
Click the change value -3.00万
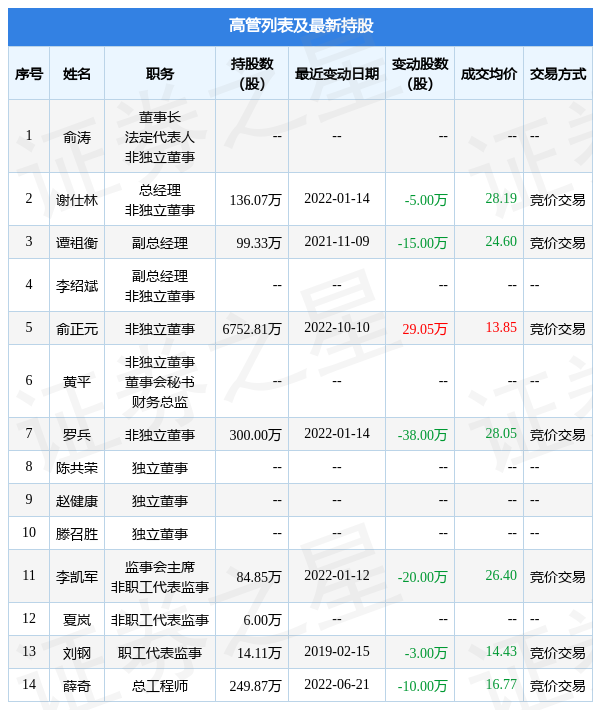426,653
